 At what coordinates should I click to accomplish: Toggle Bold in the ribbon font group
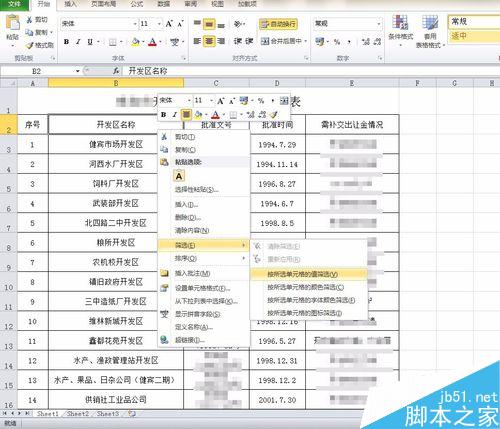pos(67,42)
